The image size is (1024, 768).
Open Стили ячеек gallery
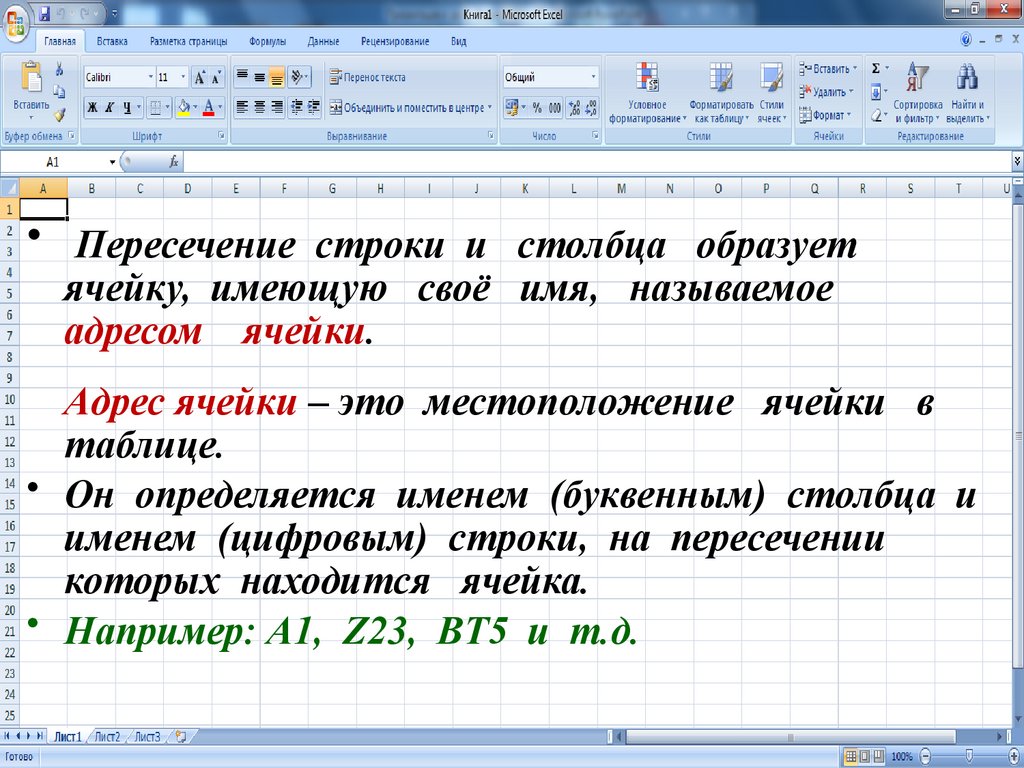click(771, 92)
